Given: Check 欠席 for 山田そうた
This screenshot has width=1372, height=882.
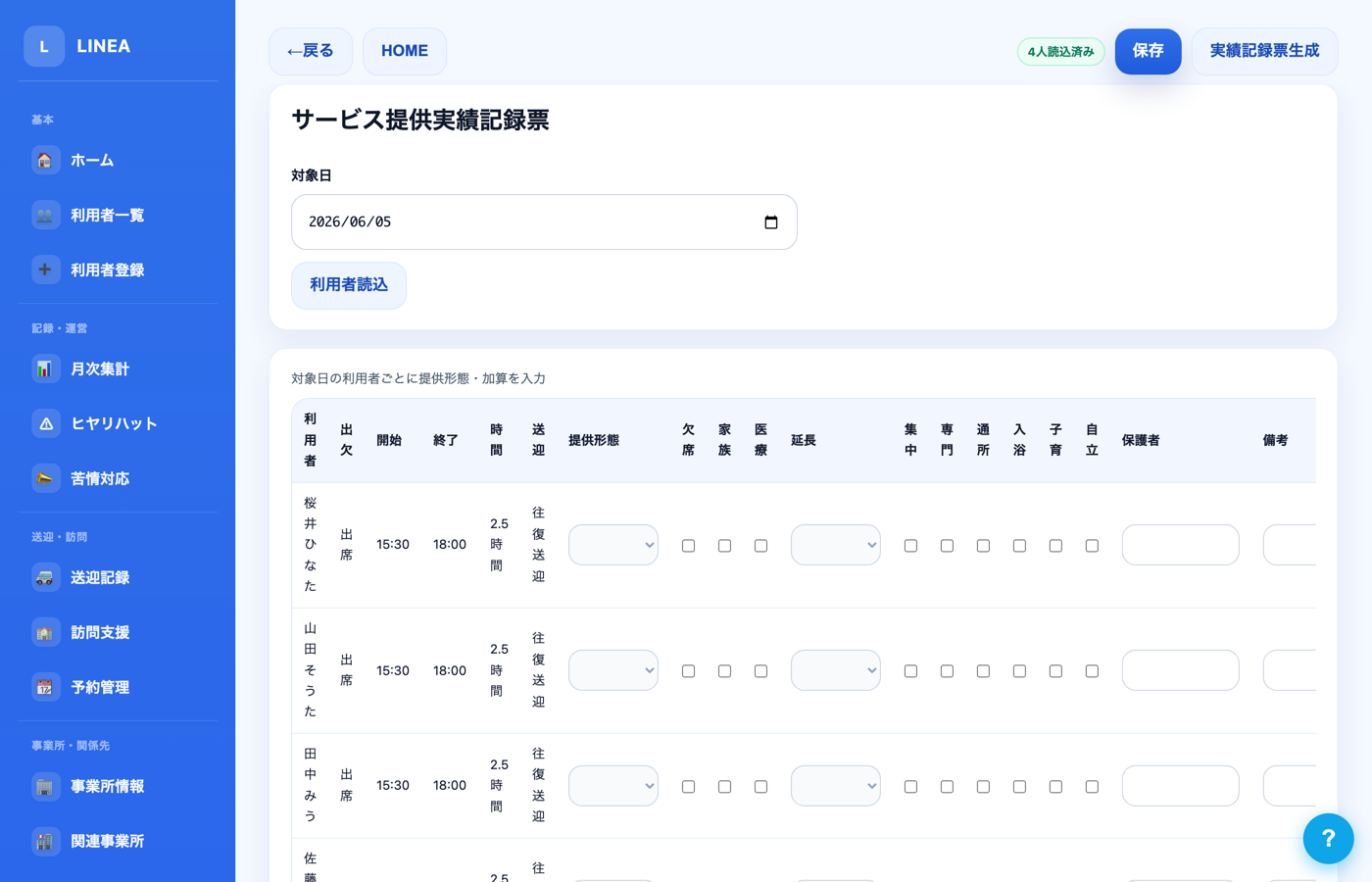Looking at the screenshot, I should pyautogui.click(x=688, y=671).
